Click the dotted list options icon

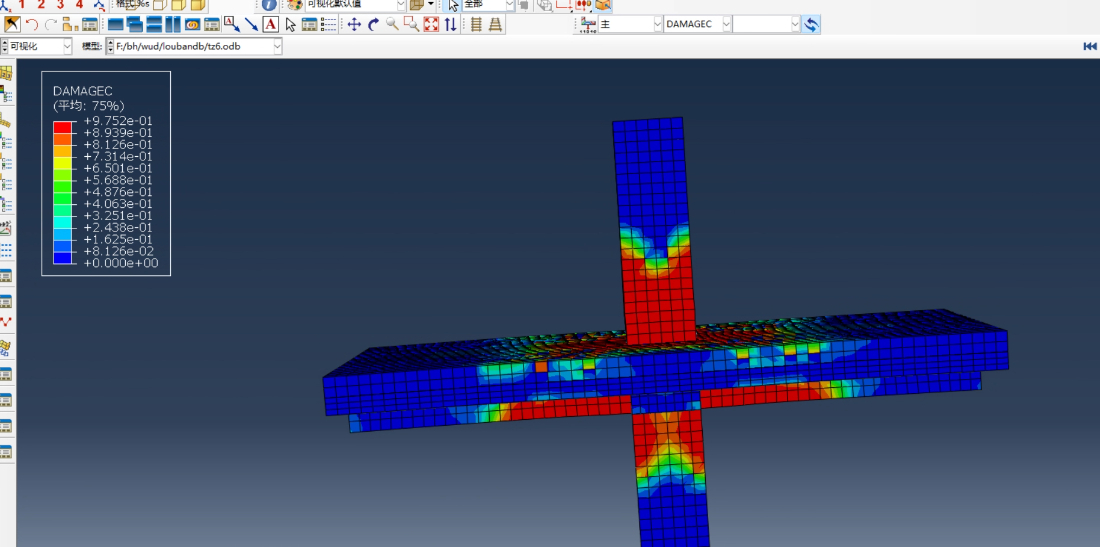tap(328, 25)
